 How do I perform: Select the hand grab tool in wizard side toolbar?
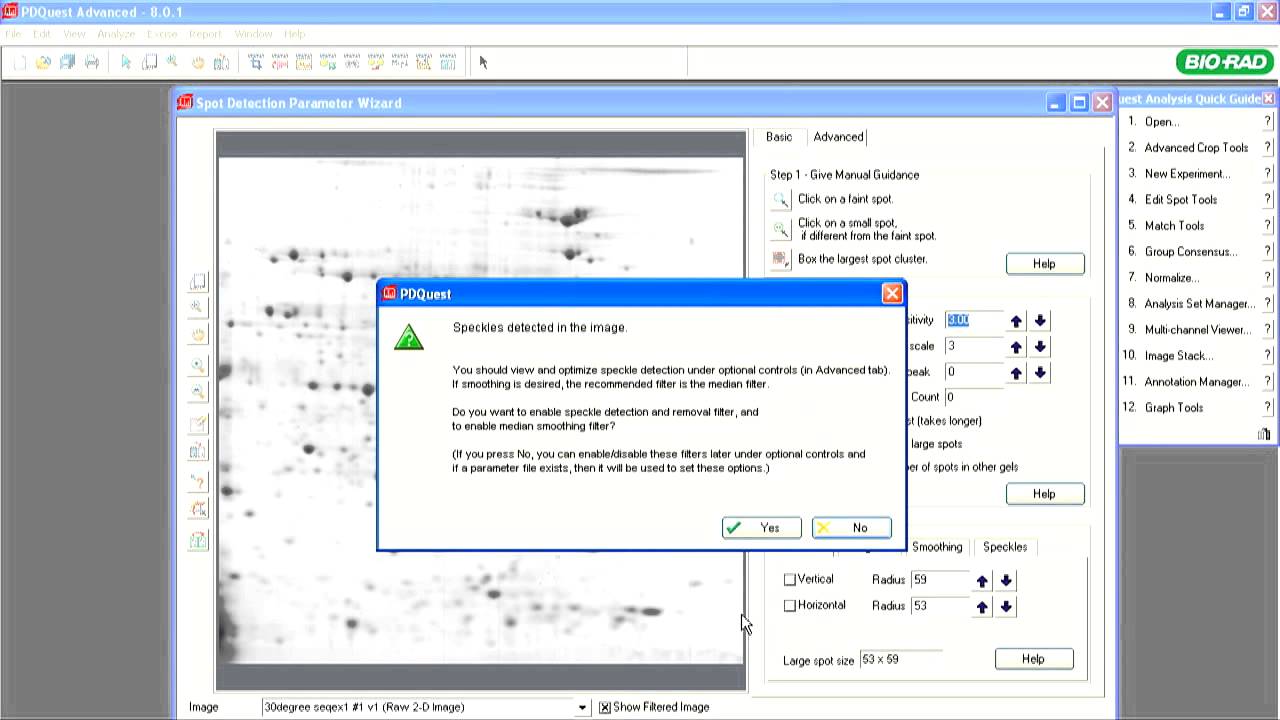198,336
